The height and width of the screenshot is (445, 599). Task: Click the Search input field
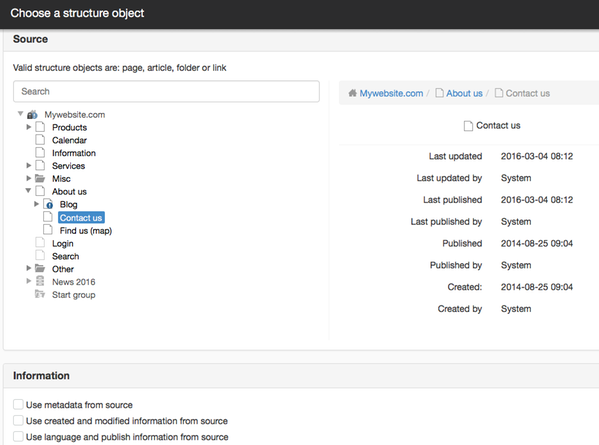point(166,91)
